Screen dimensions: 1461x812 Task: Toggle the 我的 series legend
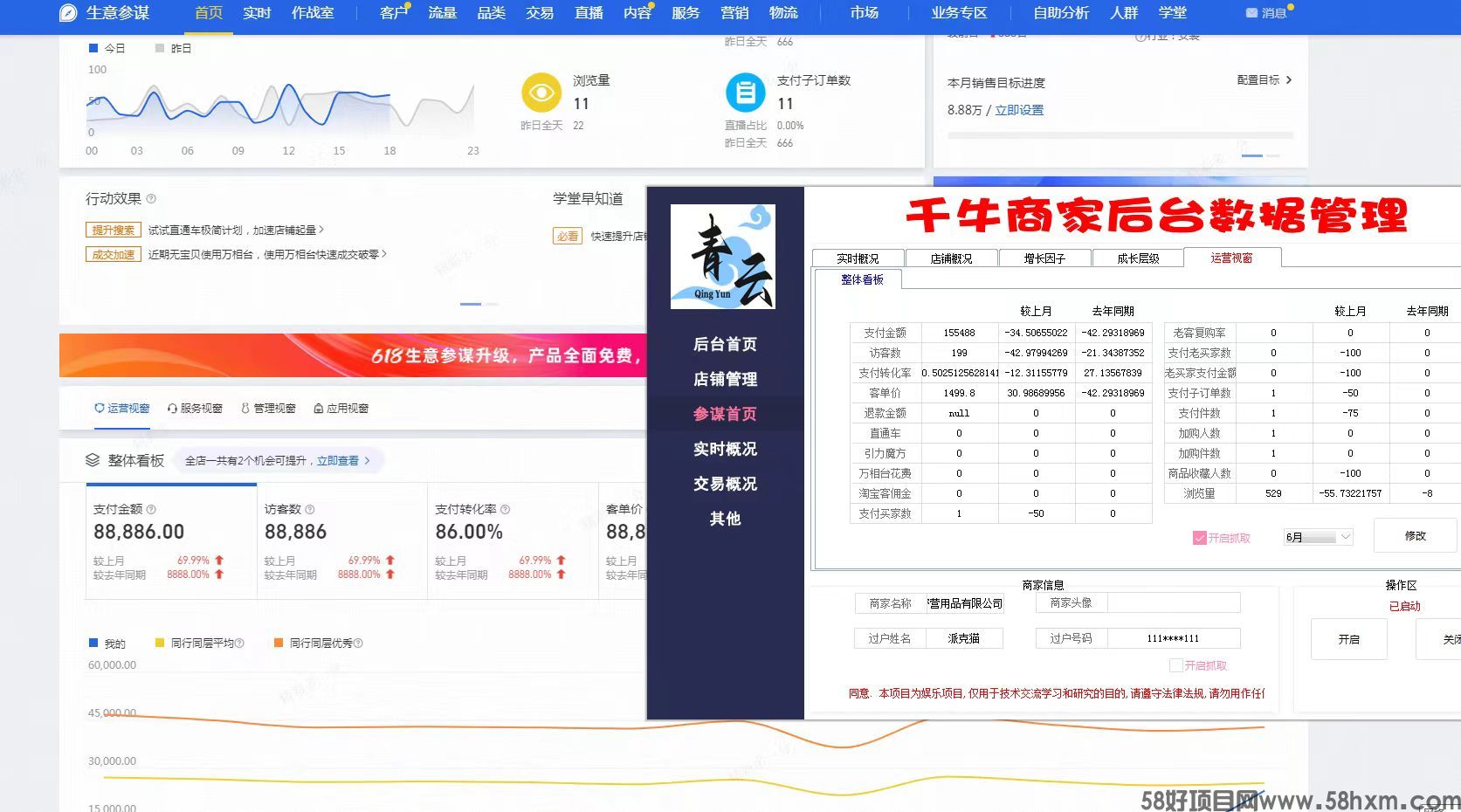tap(107, 643)
